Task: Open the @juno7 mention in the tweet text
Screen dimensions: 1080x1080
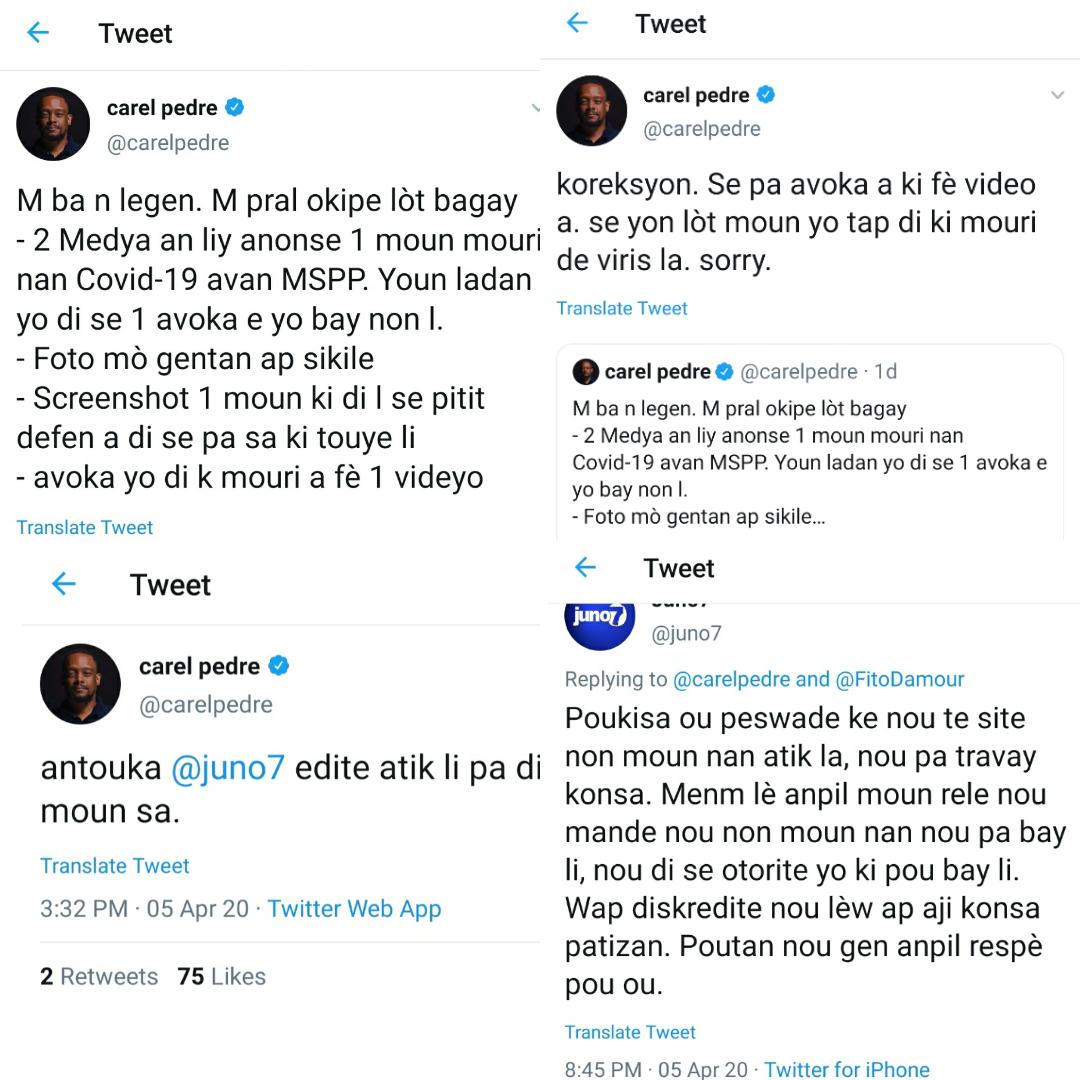Action: pos(228,768)
